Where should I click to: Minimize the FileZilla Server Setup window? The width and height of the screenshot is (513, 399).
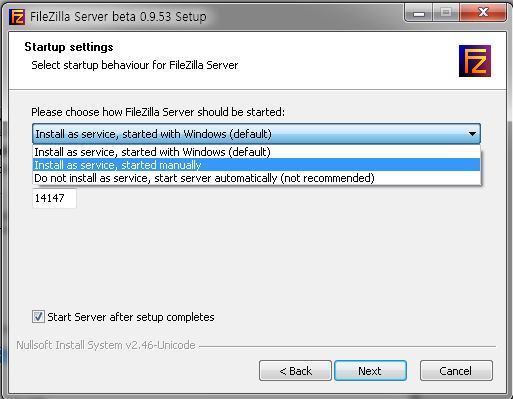419,13
